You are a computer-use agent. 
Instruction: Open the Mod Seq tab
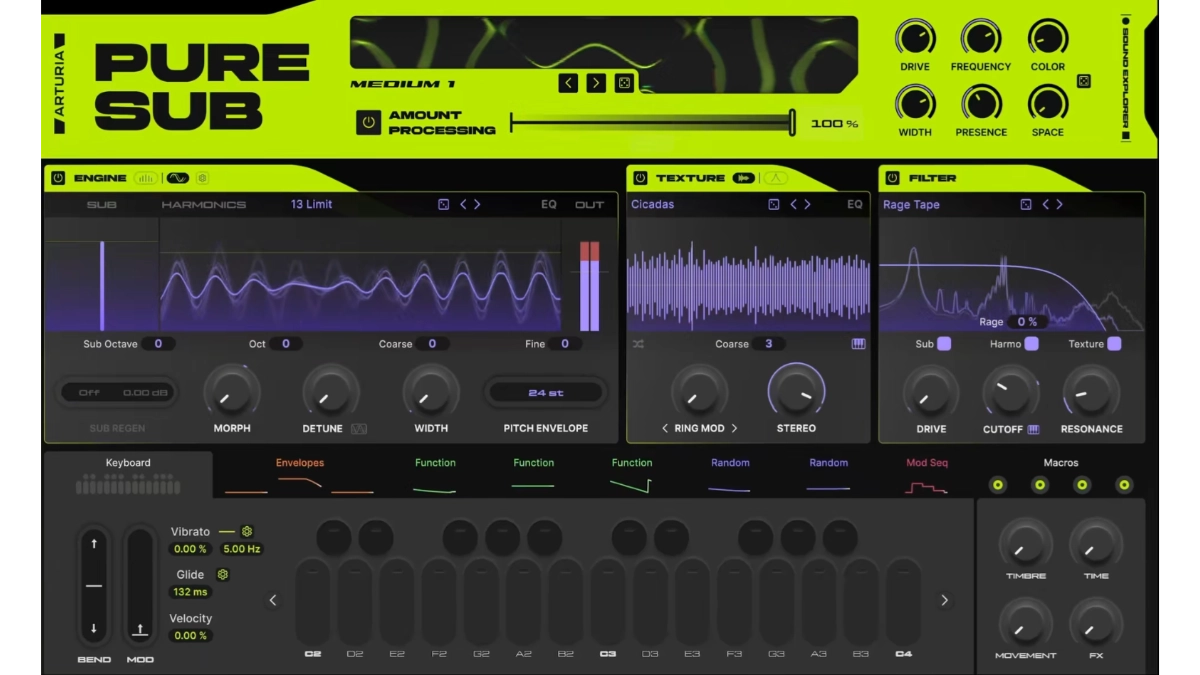pos(926,475)
